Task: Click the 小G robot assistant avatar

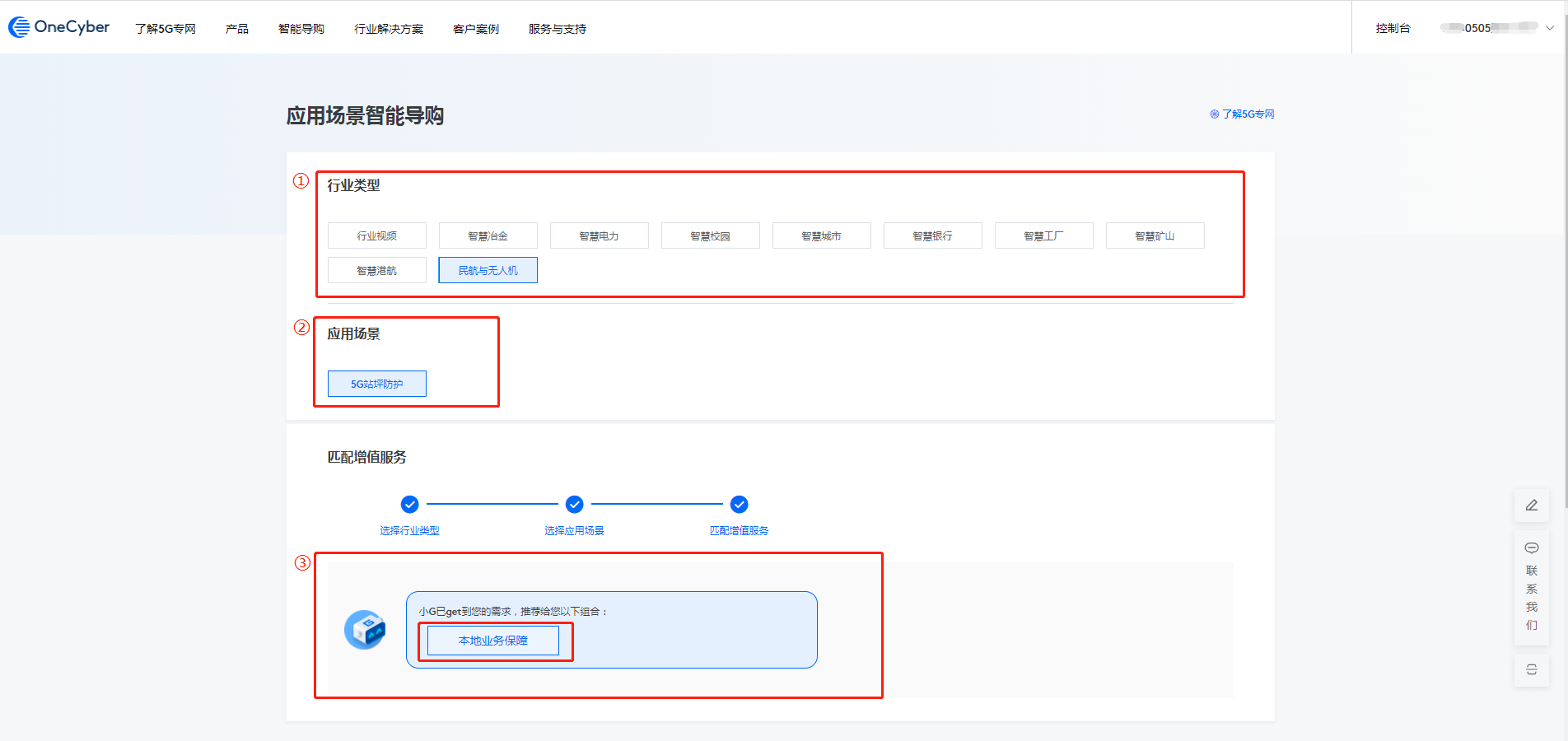Action: (x=365, y=630)
